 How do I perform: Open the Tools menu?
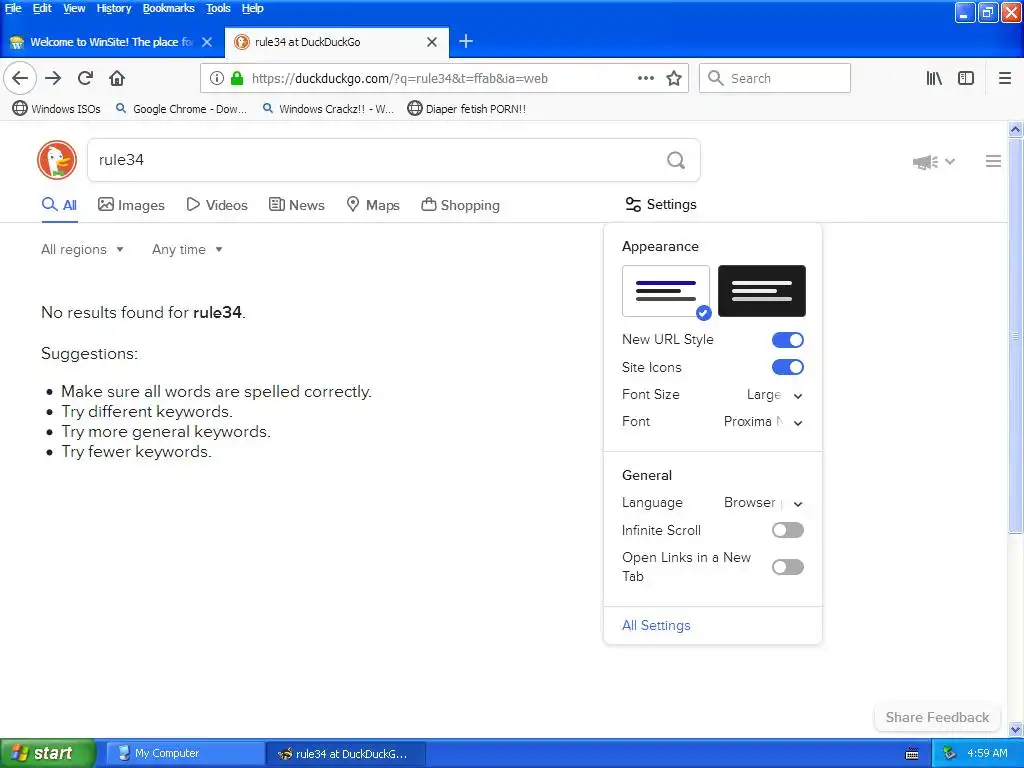click(218, 8)
